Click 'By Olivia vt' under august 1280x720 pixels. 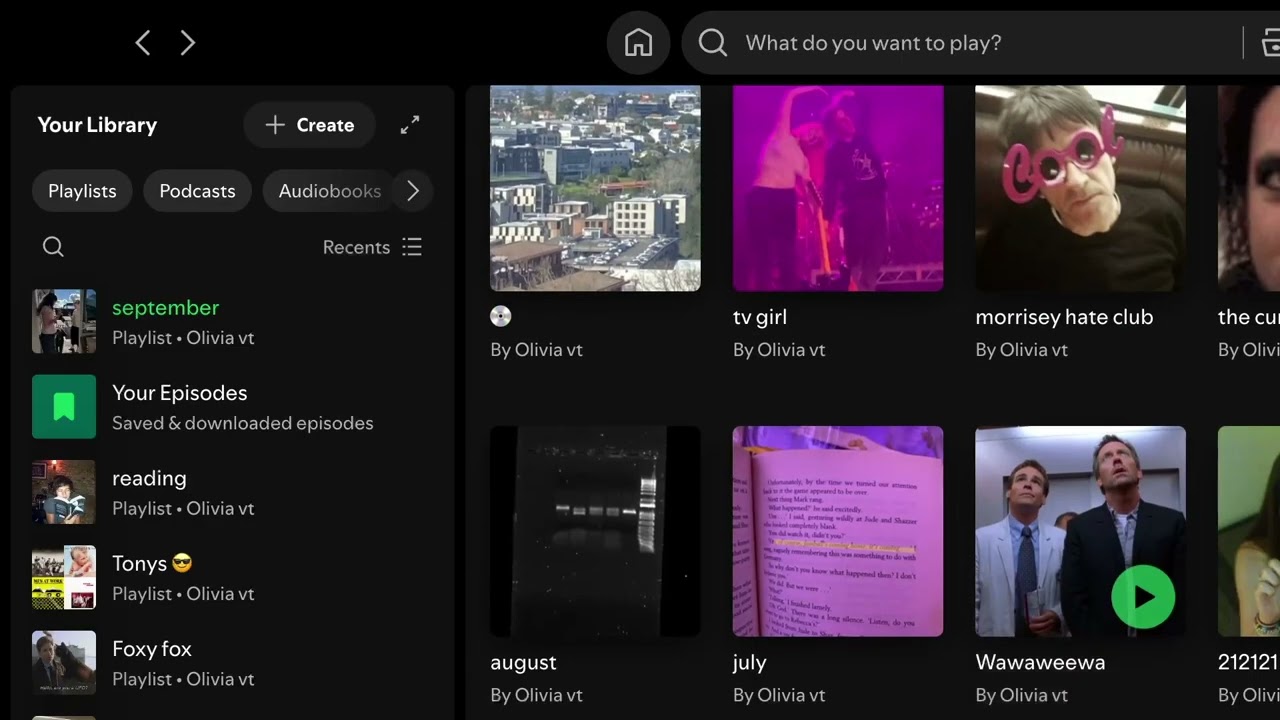pos(536,695)
